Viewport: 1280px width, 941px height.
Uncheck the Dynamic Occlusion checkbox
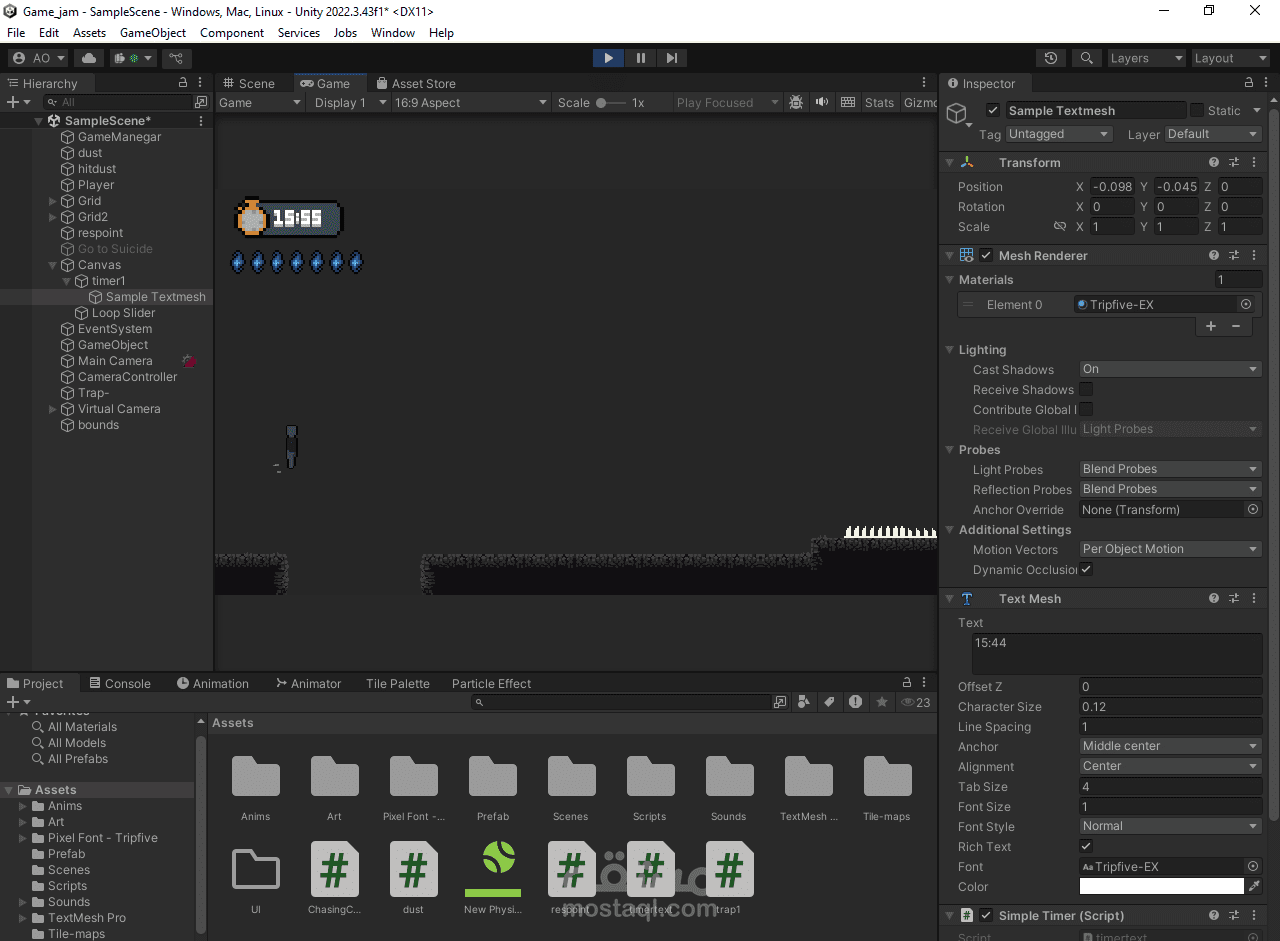coord(1086,569)
